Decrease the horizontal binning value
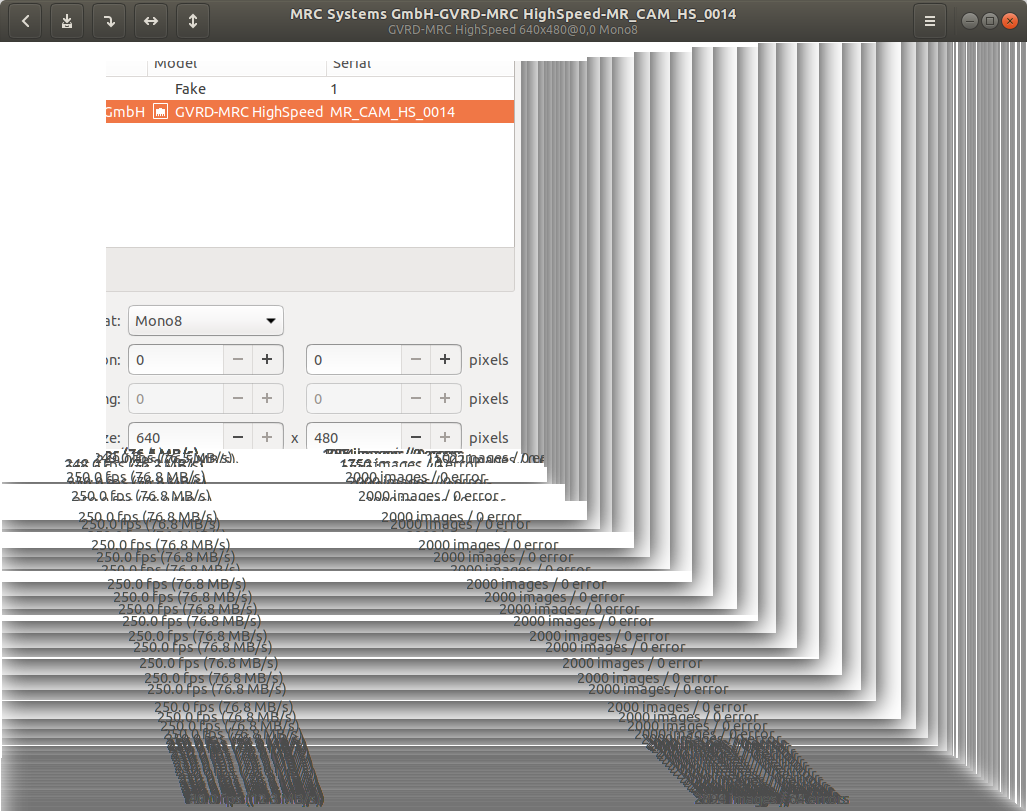1027x811 pixels. click(x=238, y=398)
